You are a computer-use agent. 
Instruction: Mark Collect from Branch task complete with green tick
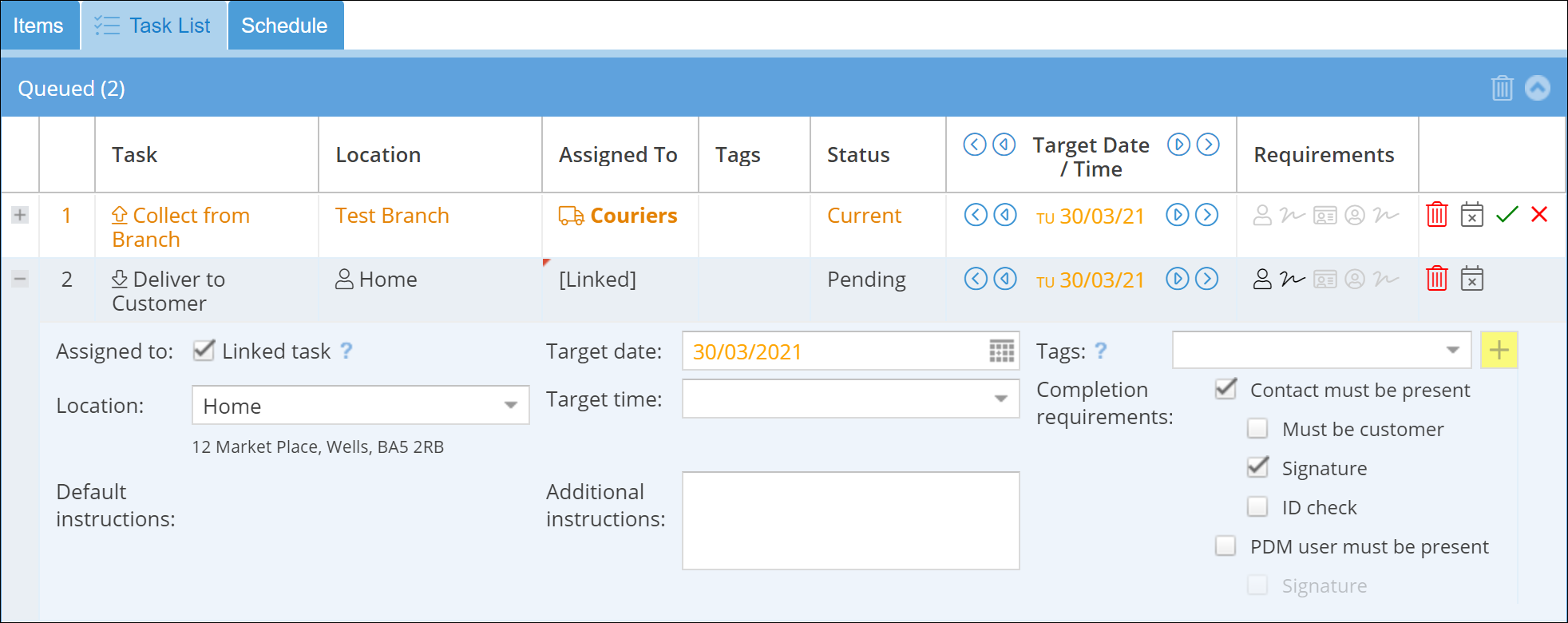(1507, 215)
